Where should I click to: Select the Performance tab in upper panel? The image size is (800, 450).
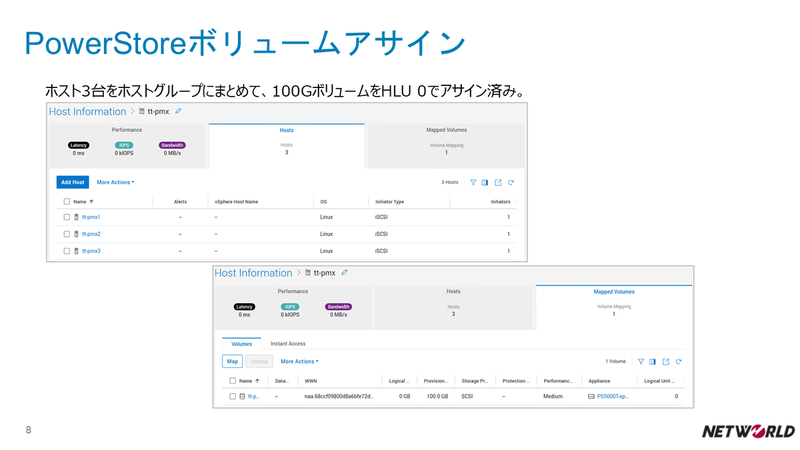tap(127, 145)
